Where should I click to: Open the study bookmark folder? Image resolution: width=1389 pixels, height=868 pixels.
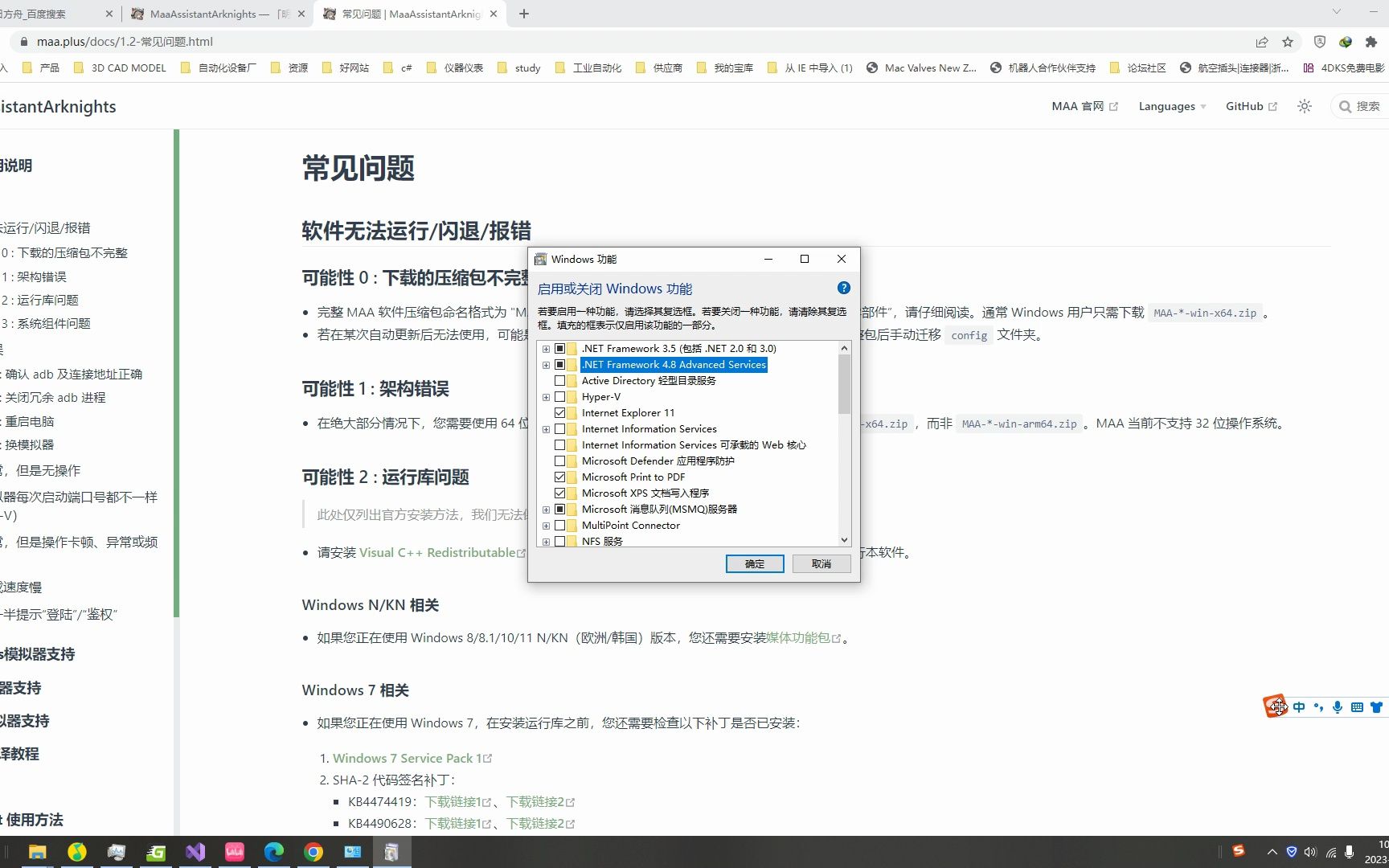coord(519,68)
